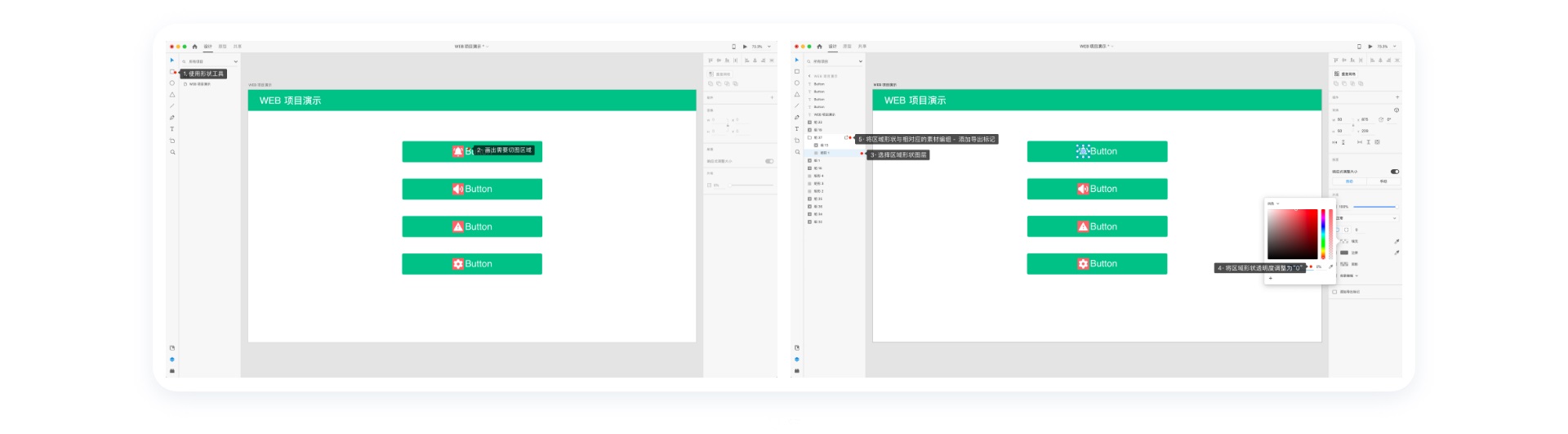1568x434 pixels.
Task: Select the Ellipse tool in left window
Action: (172, 83)
